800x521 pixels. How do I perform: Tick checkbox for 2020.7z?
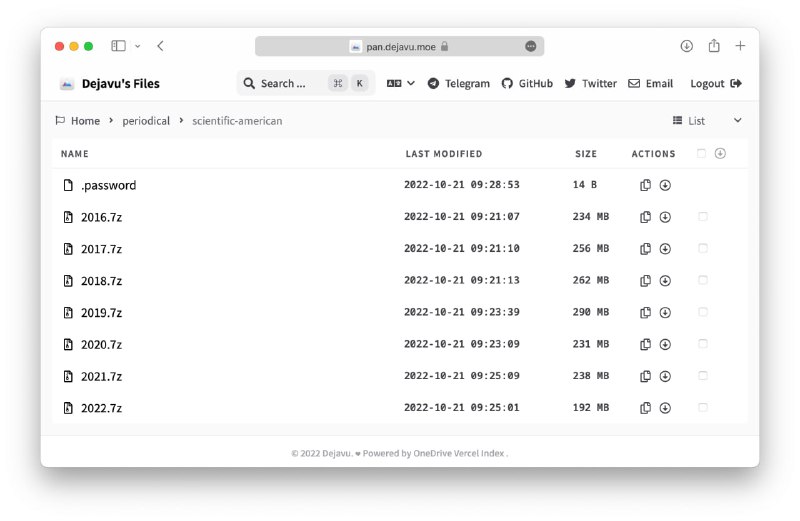[x=703, y=344]
